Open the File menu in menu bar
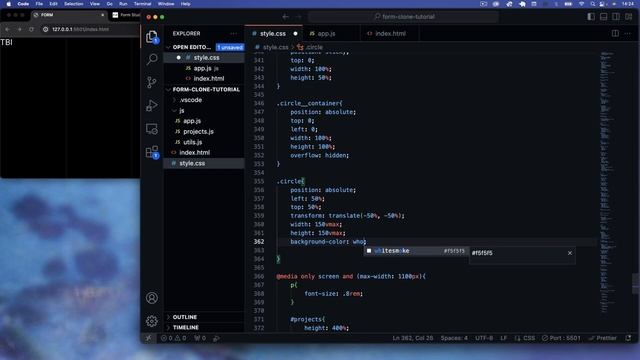 (x=39, y=4)
